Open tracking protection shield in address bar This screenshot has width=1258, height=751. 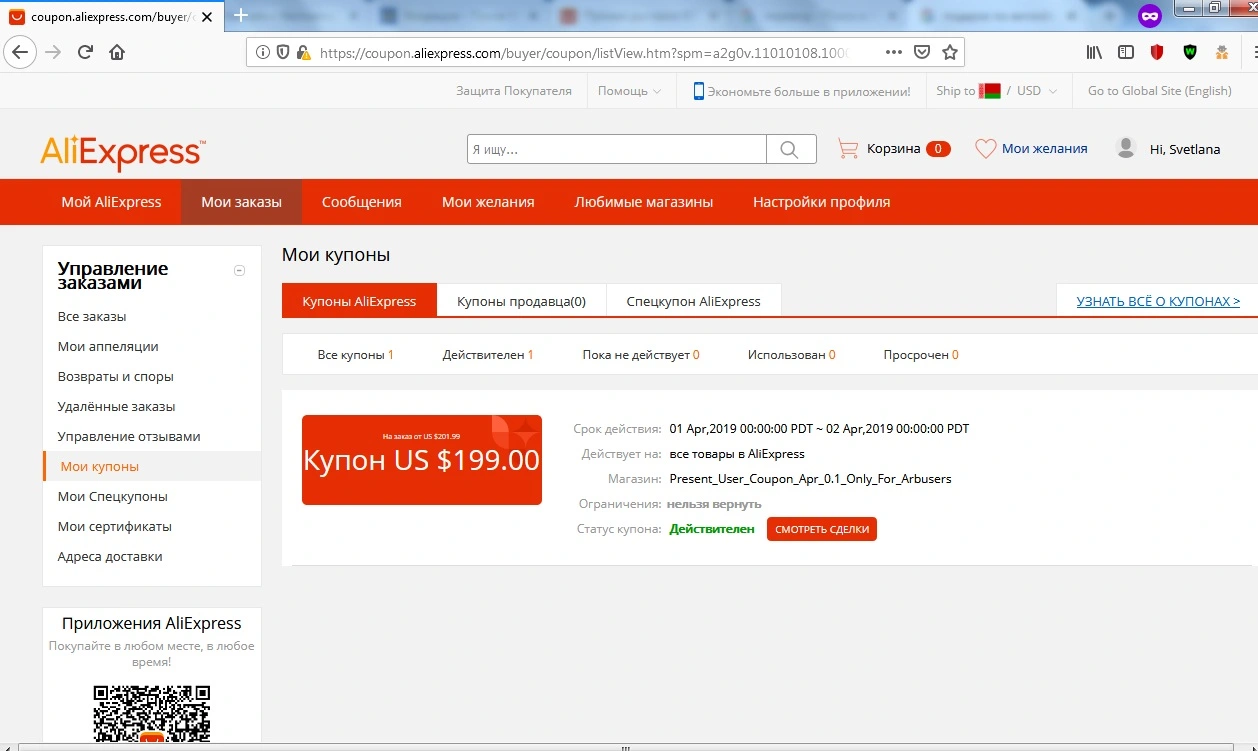(283, 53)
